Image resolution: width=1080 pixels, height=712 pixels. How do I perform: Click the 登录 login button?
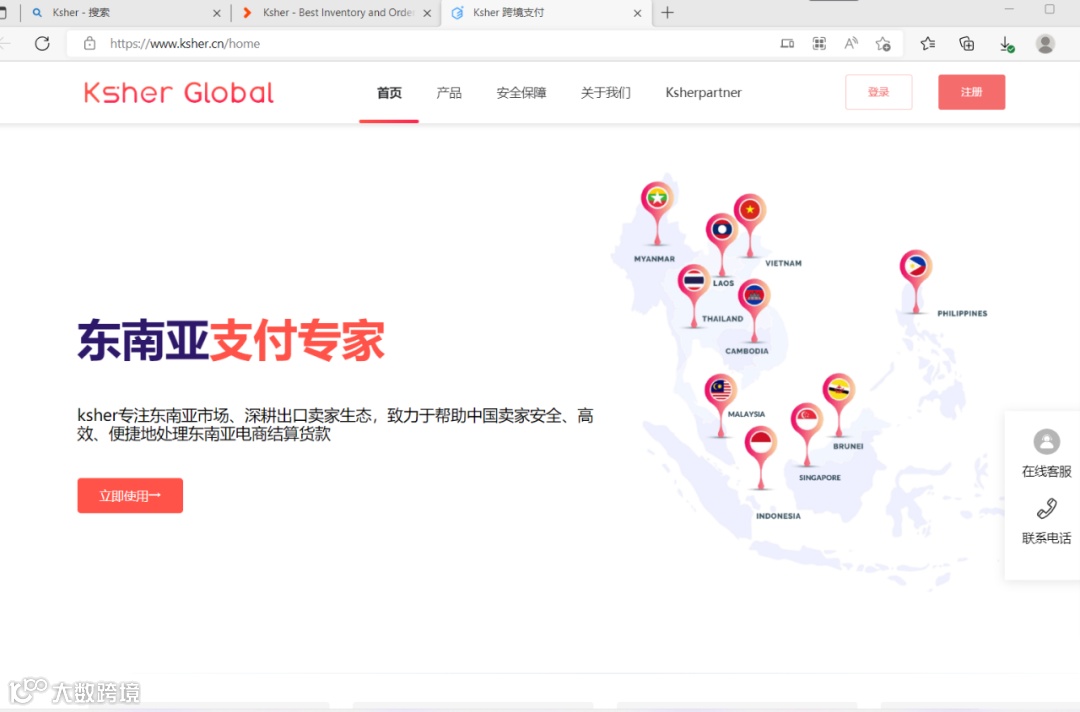click(878, 92)
